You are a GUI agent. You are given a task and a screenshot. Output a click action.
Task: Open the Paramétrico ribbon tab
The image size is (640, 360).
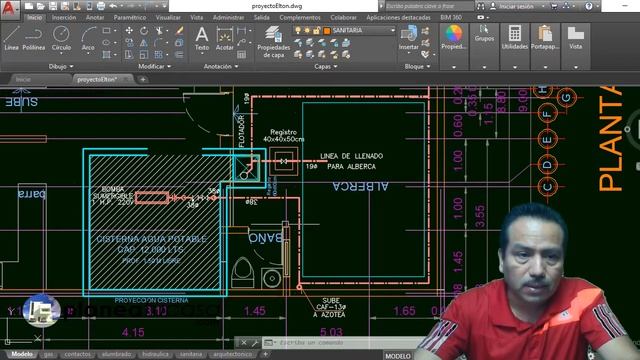tap(130, 18)
